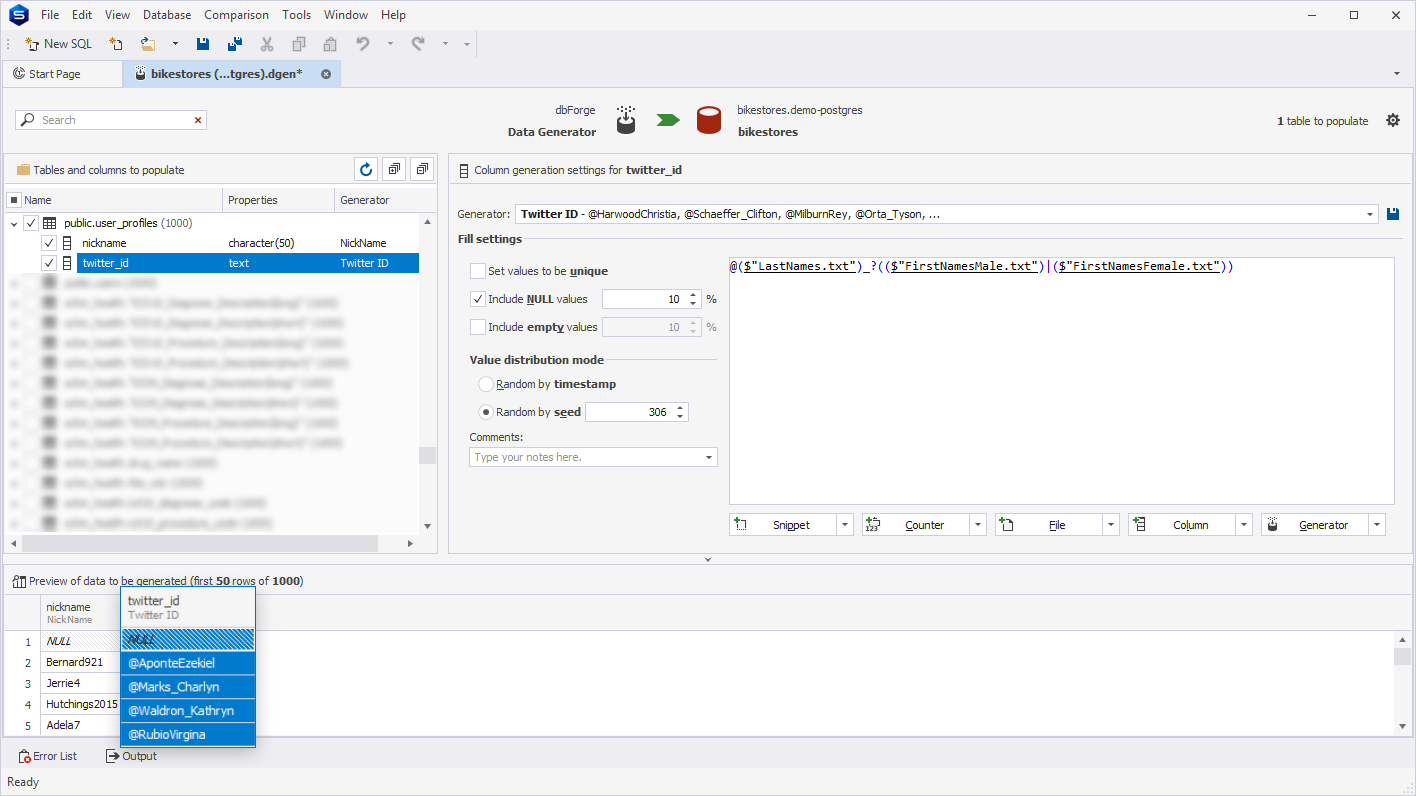This screenshot has height=796, width=1416.
Task: Open the Output panel
Action: pos(132,756)
